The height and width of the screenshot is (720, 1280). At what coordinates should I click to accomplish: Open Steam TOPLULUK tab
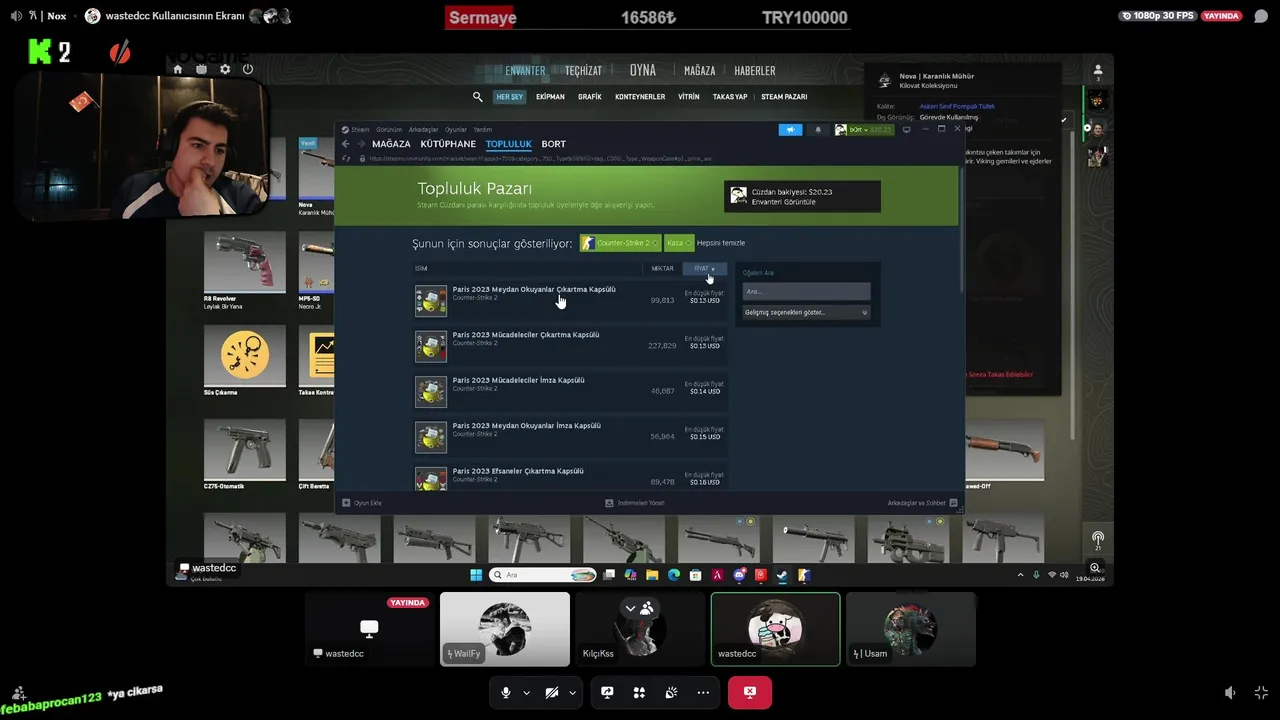coord(509,144)
